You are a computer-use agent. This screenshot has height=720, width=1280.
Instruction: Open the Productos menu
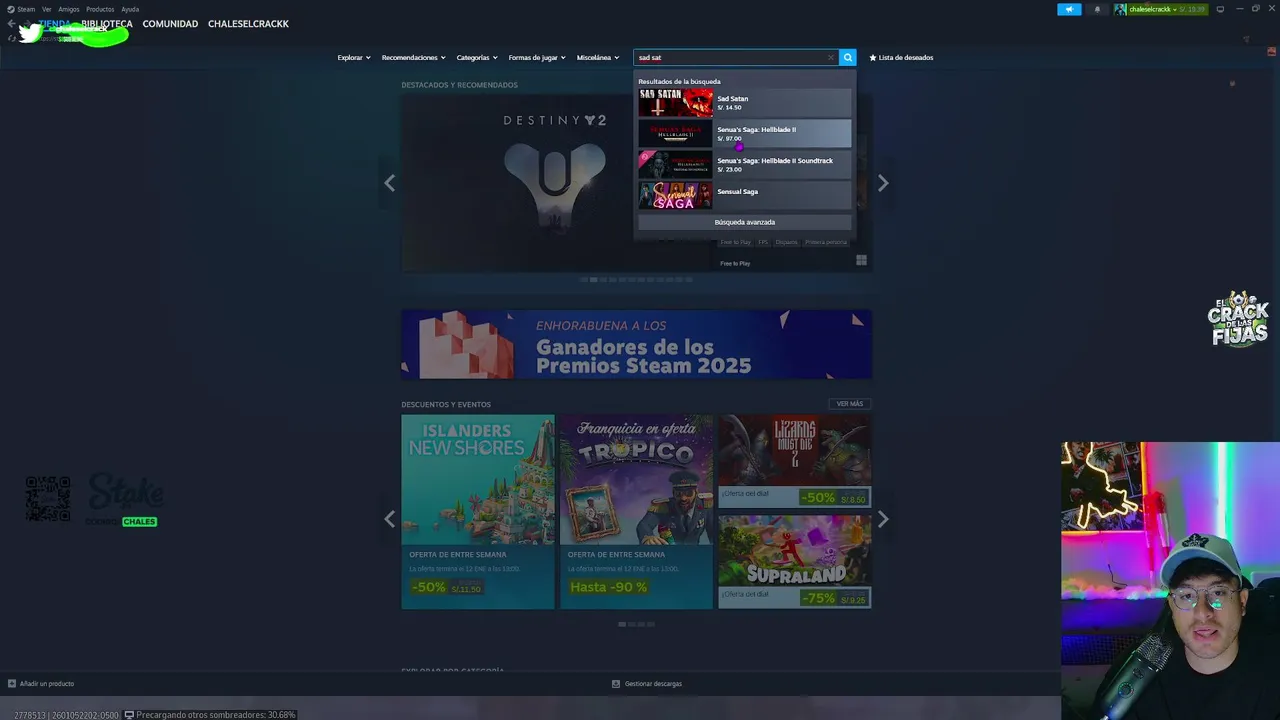[x=100, y=9]
